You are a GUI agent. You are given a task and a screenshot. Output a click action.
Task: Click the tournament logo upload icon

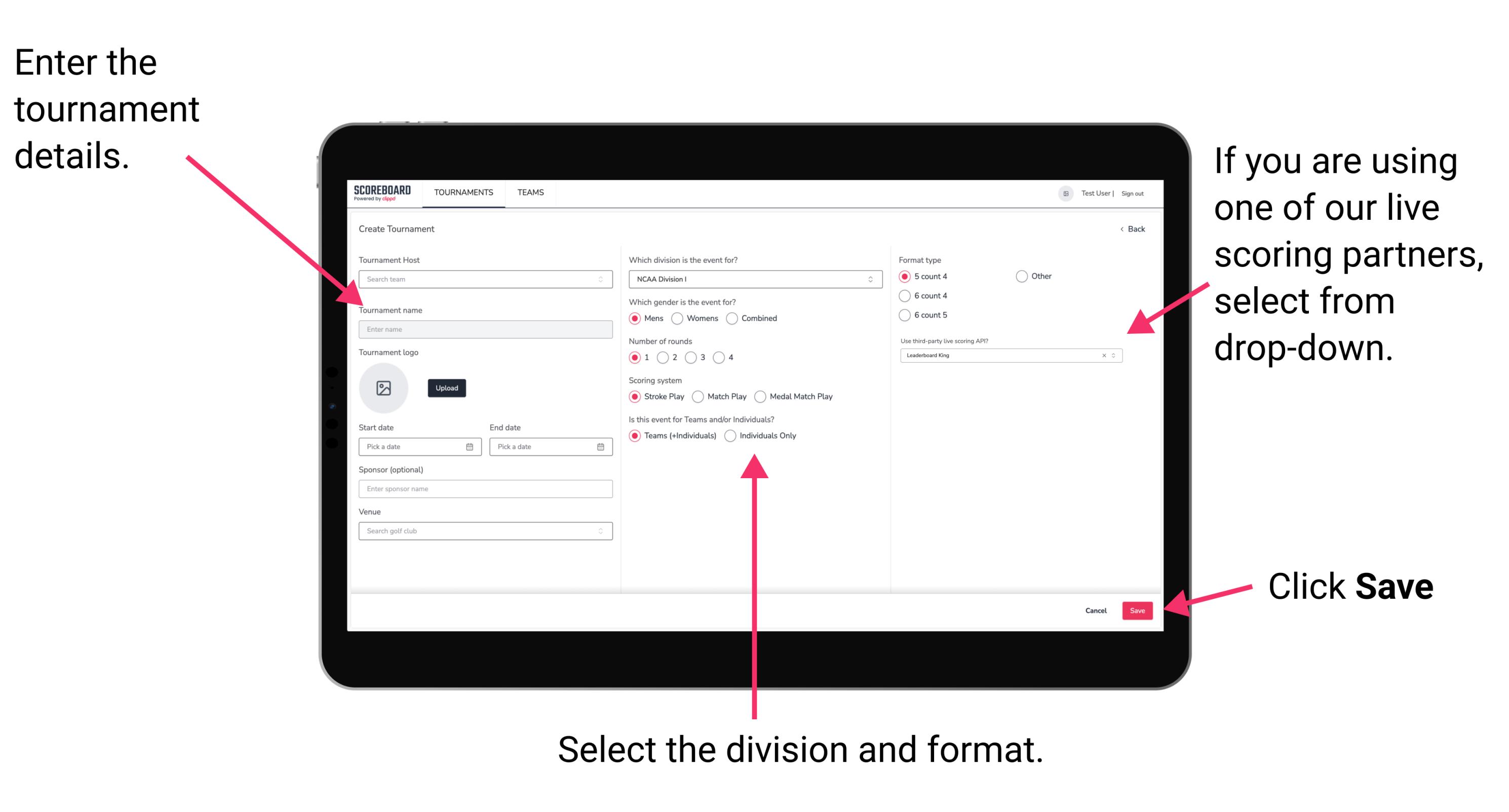point(383,388)
